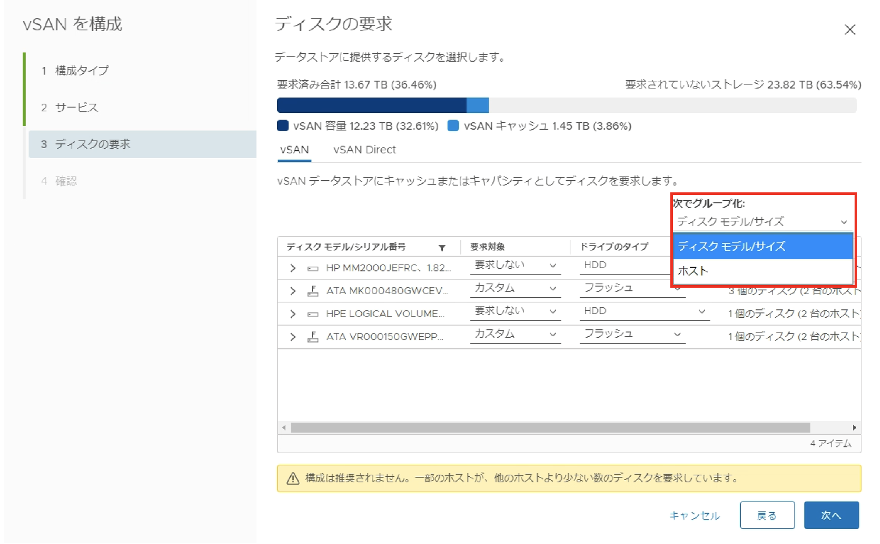Select ホスト option in group-by list
The height and width of the screenshot is (544, 880).
click(x=762, y=271)
